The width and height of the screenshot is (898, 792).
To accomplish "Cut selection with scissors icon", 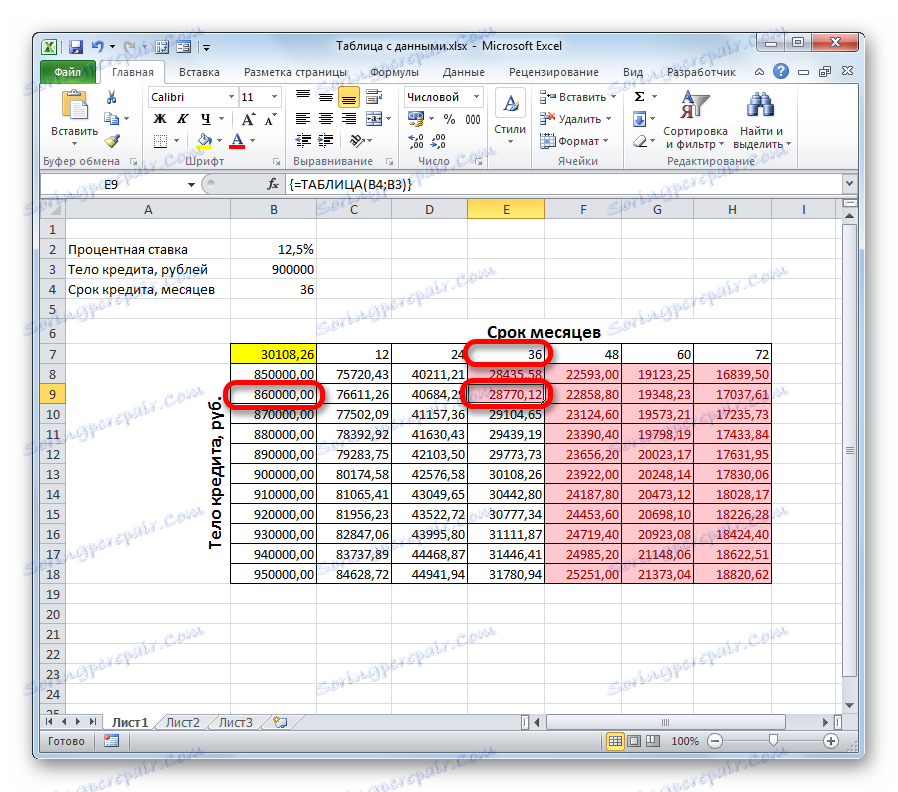I will point(112,97).
